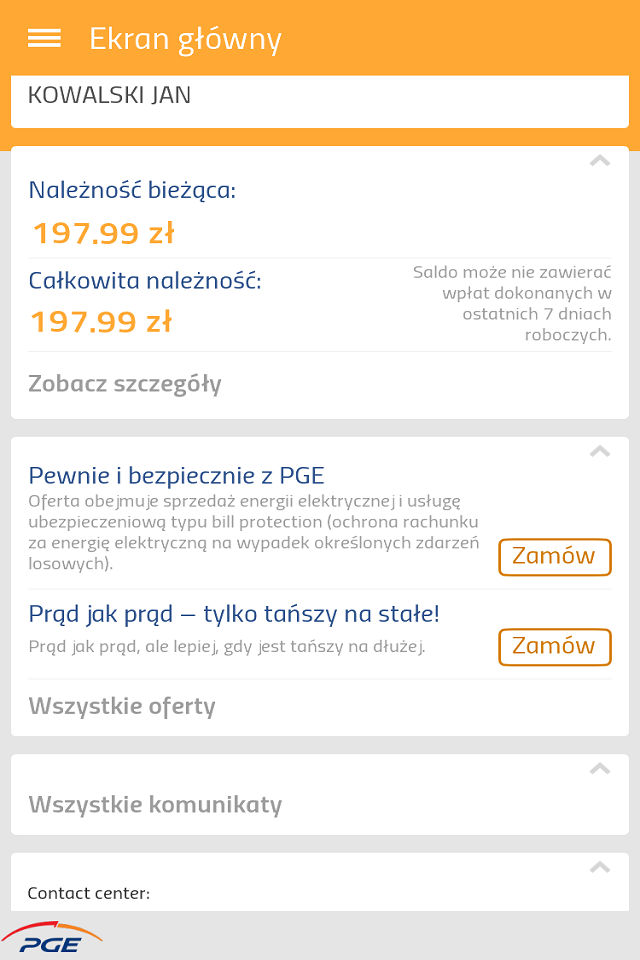
Task: Open Wszystkie komunikaty
Action: click(155, 805)
